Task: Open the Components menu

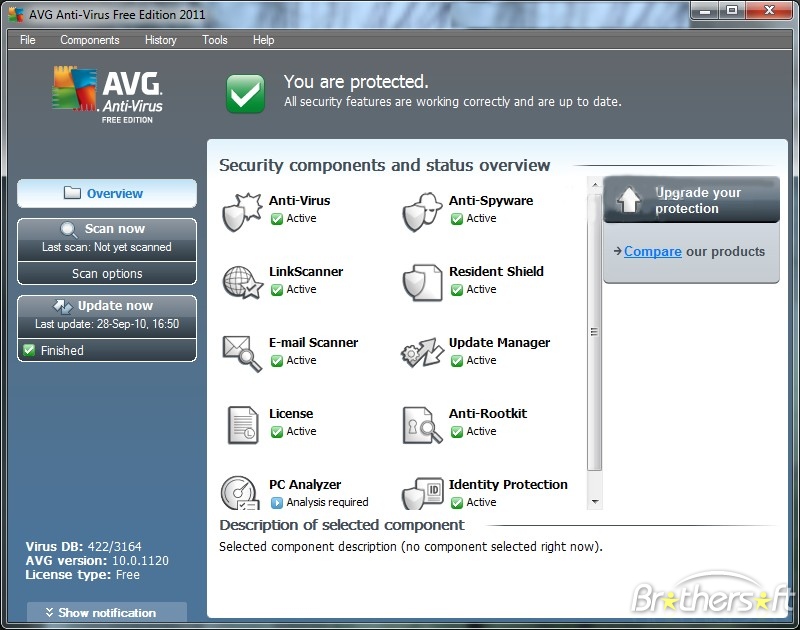Action: coord(89,40)
